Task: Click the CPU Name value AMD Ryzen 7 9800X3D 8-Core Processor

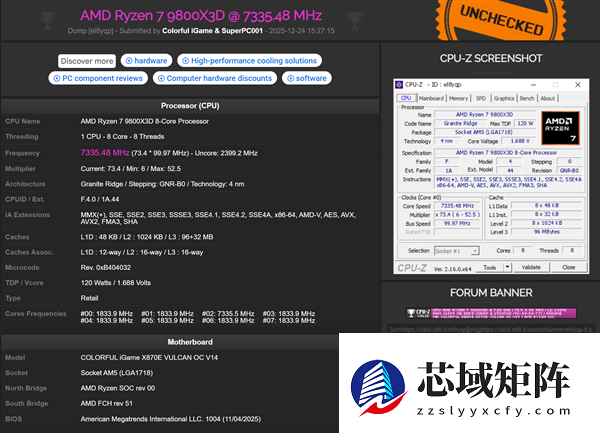Action: [145, 121]
